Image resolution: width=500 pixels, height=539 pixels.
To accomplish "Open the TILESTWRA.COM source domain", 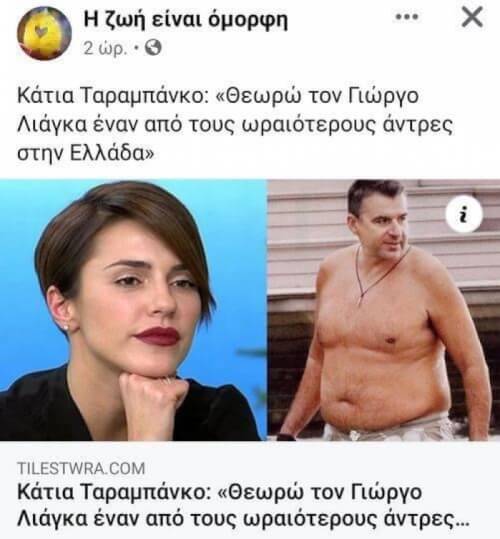I will coord(81,469).
